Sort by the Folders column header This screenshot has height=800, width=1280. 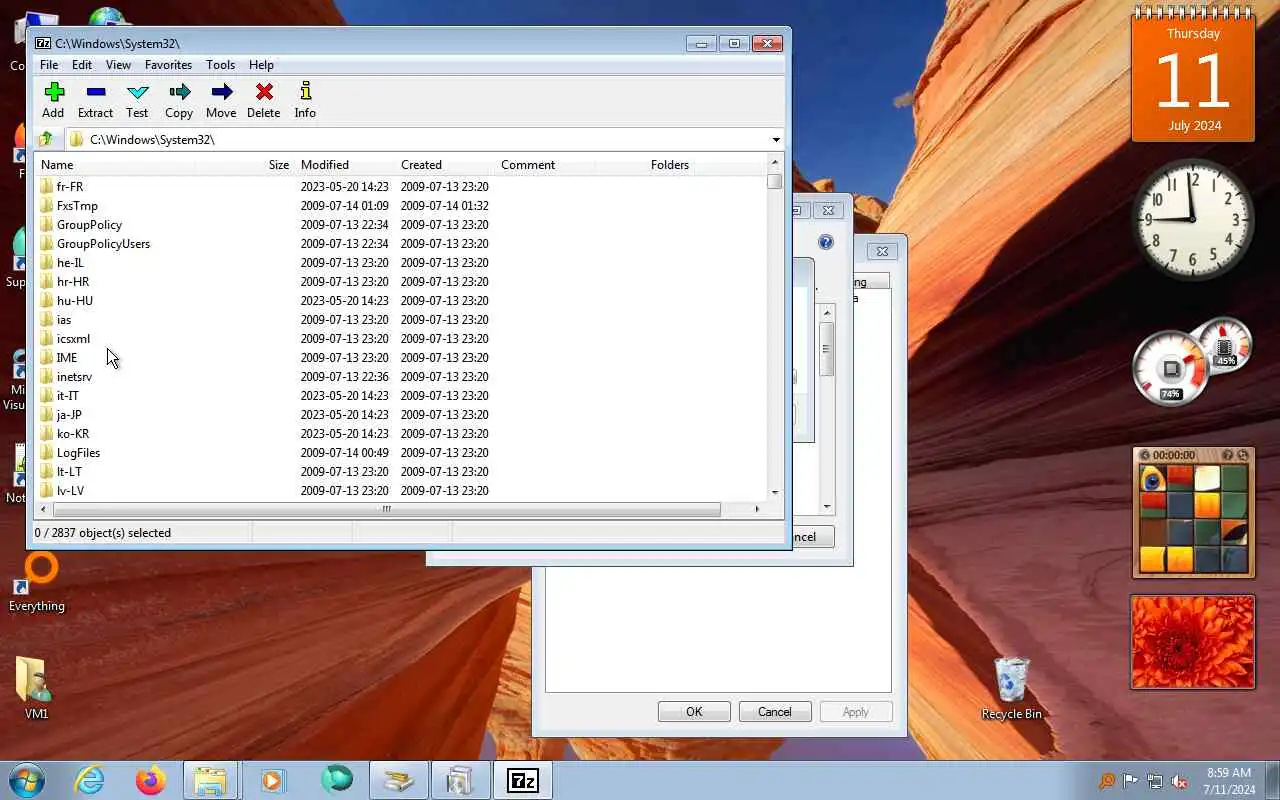pyautogui.click(x=645, y=165)
